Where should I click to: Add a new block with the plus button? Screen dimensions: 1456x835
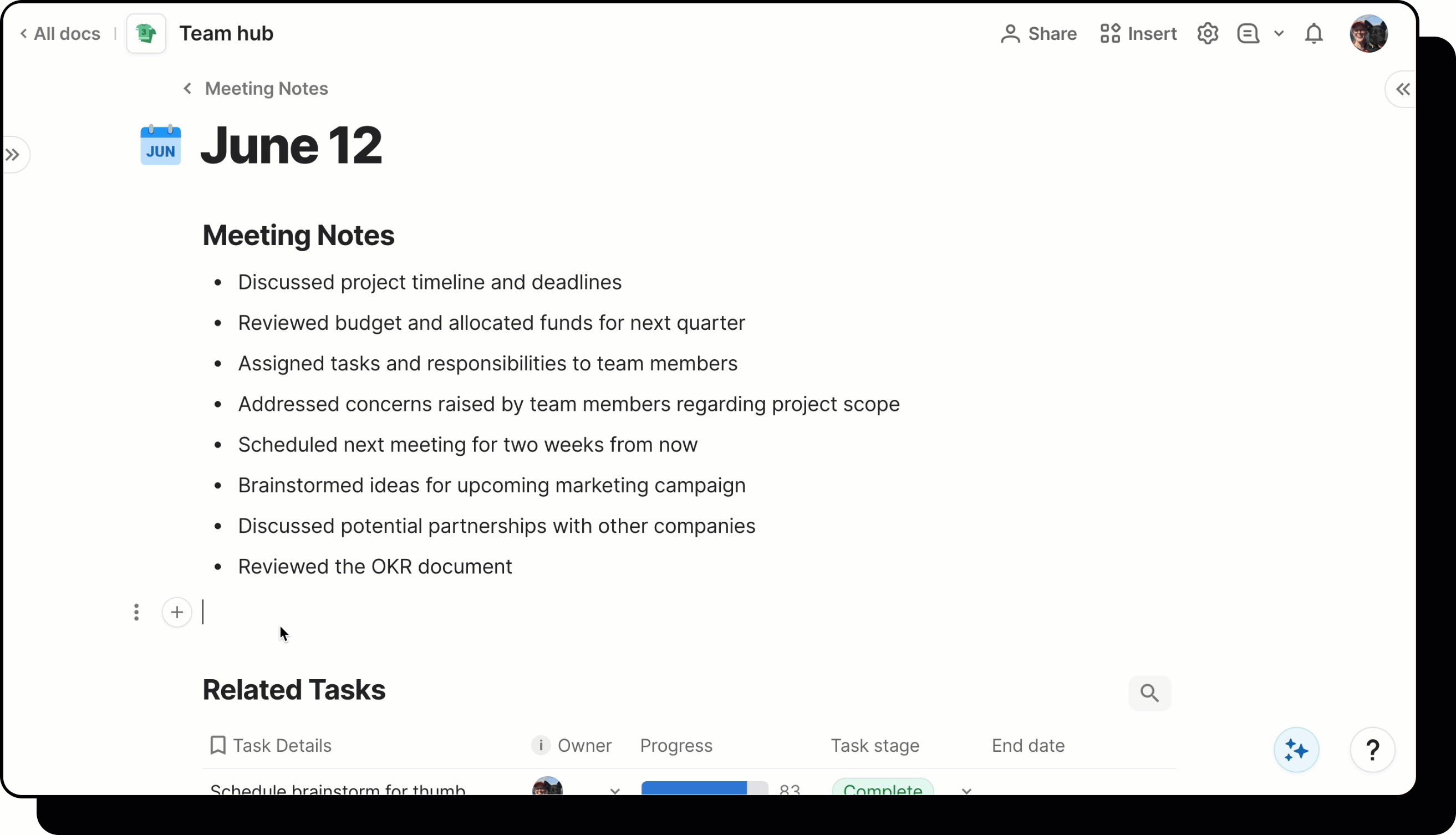(x=177, y=613)
